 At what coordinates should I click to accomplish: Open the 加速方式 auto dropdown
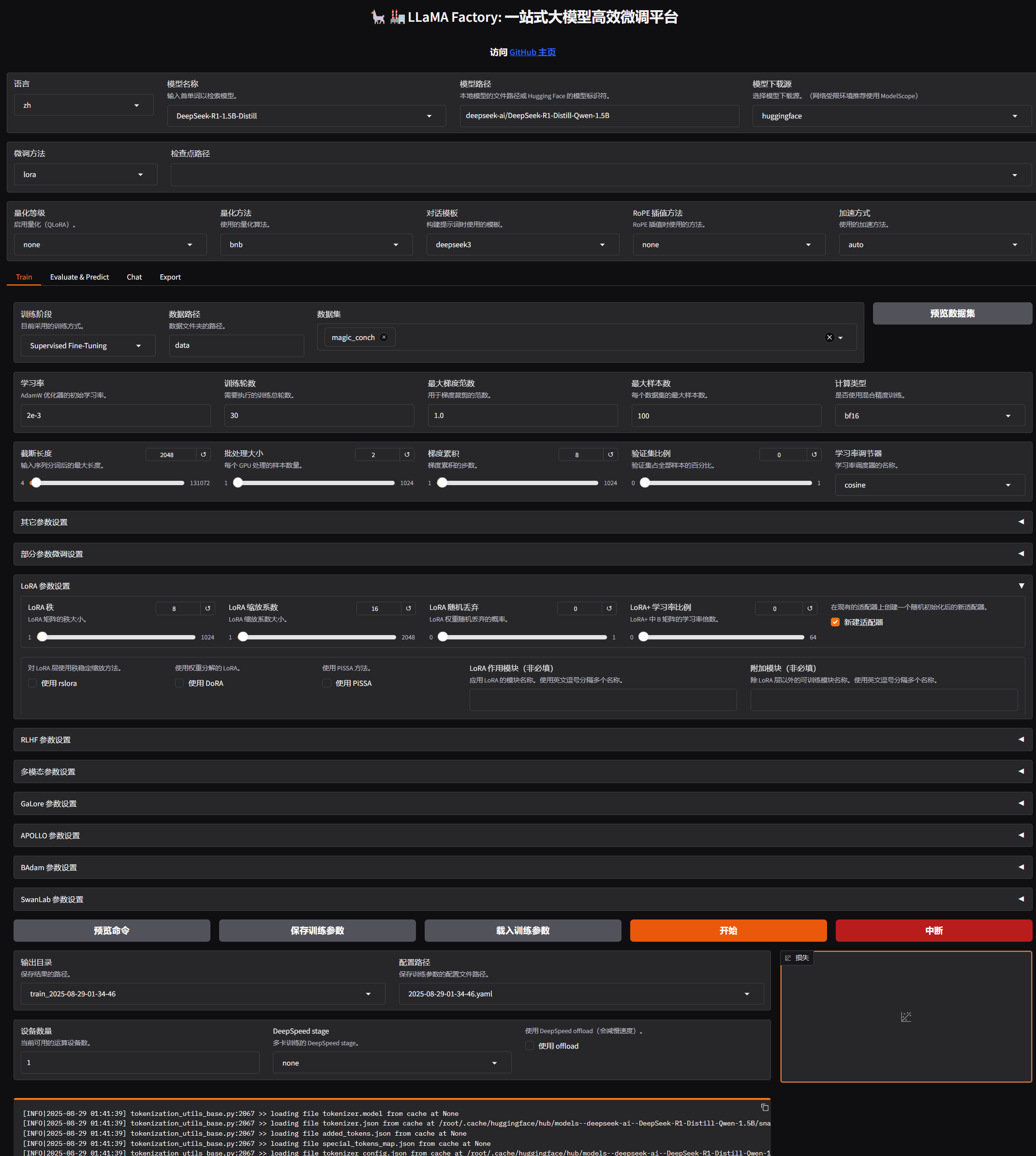tap(935, 244)
